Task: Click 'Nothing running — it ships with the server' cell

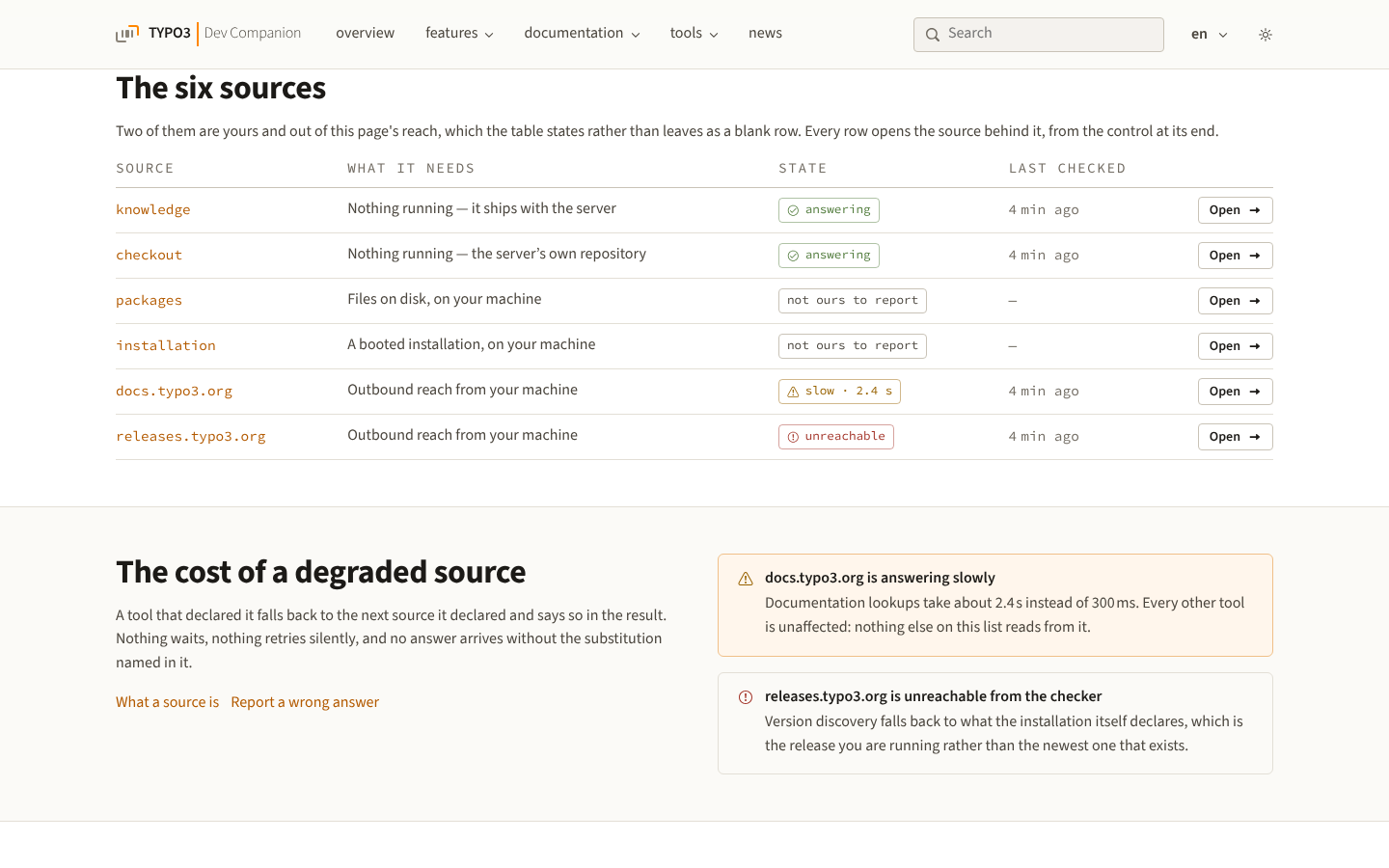Action: (481, 208)
